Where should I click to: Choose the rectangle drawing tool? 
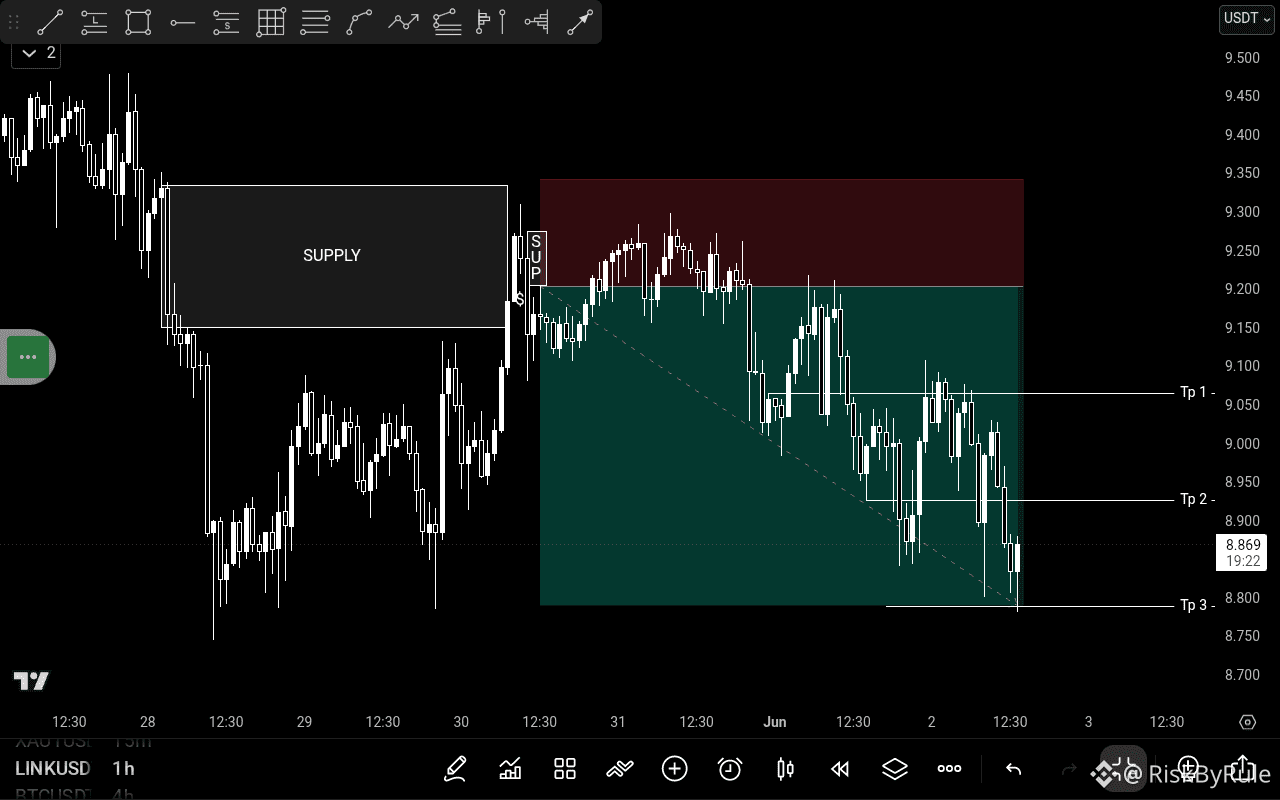pyautogui.click(x=138, y=21)
